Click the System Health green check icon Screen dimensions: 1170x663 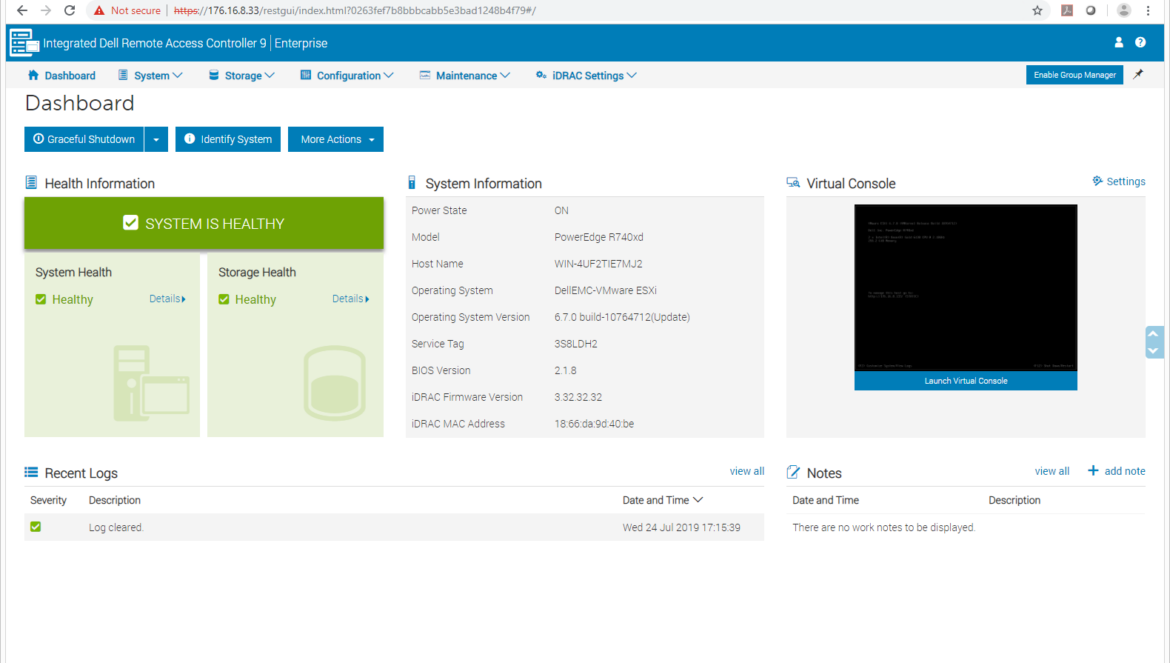(x=40, y=299)
